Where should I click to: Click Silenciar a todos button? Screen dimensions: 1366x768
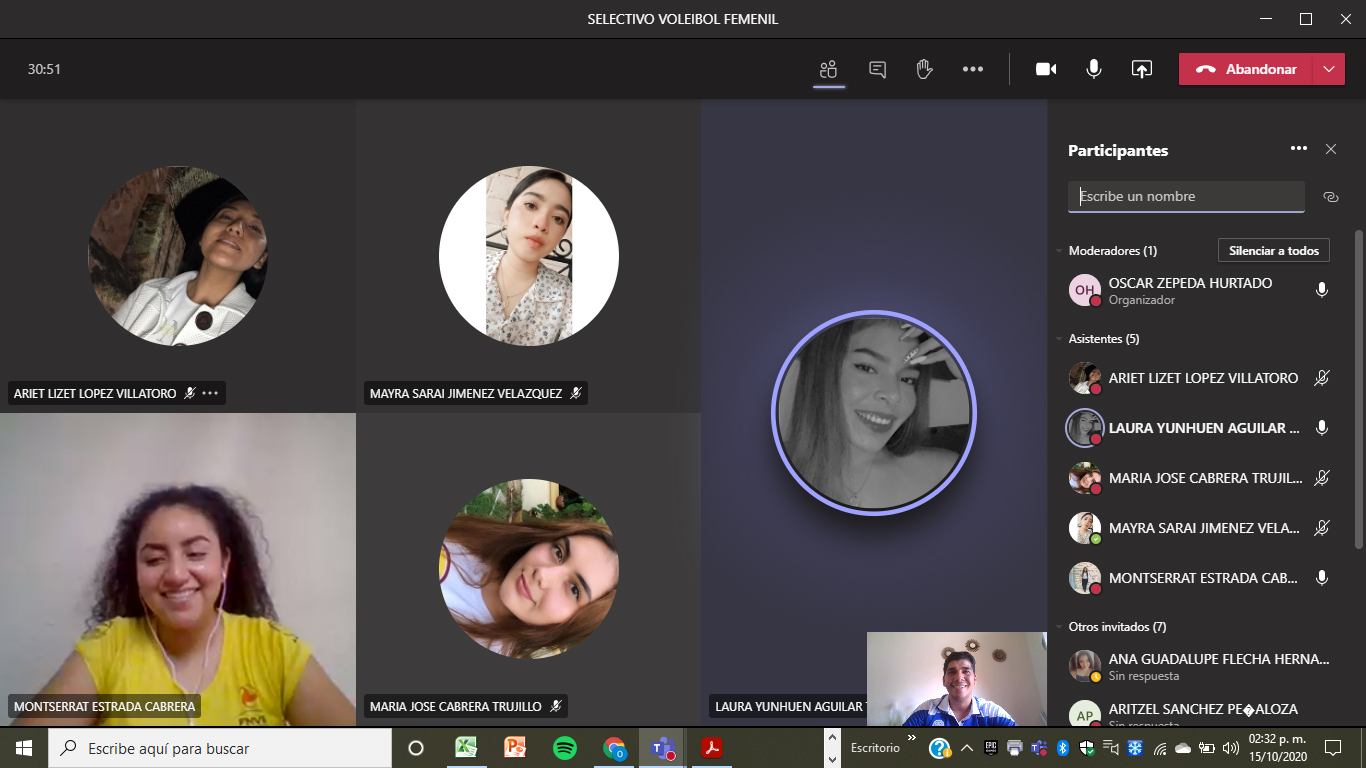[1274, 251]
